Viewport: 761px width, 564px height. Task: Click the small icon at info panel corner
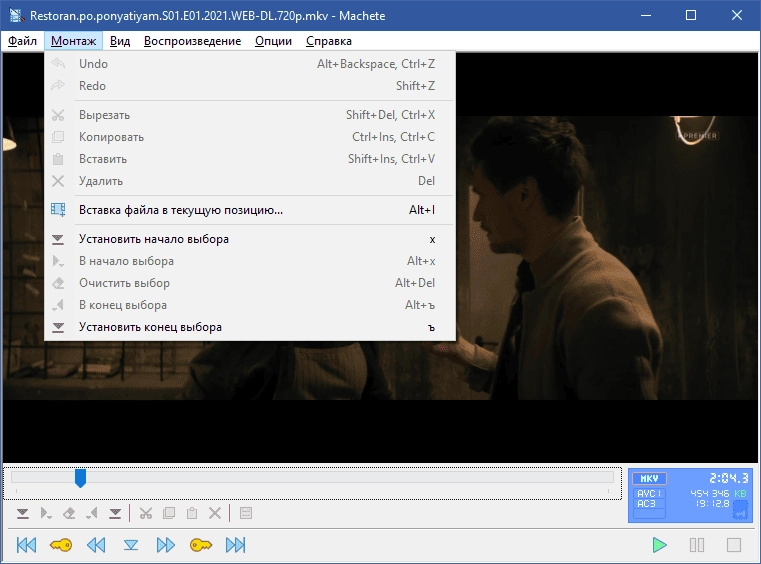740,511
